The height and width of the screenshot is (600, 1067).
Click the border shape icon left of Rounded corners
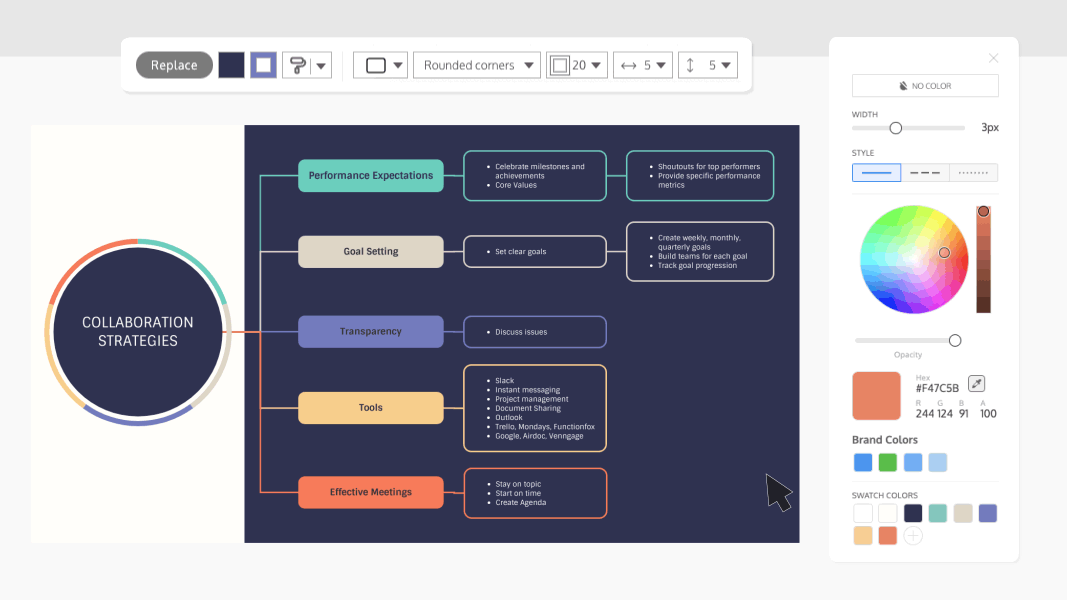click(x=373, y=64)
